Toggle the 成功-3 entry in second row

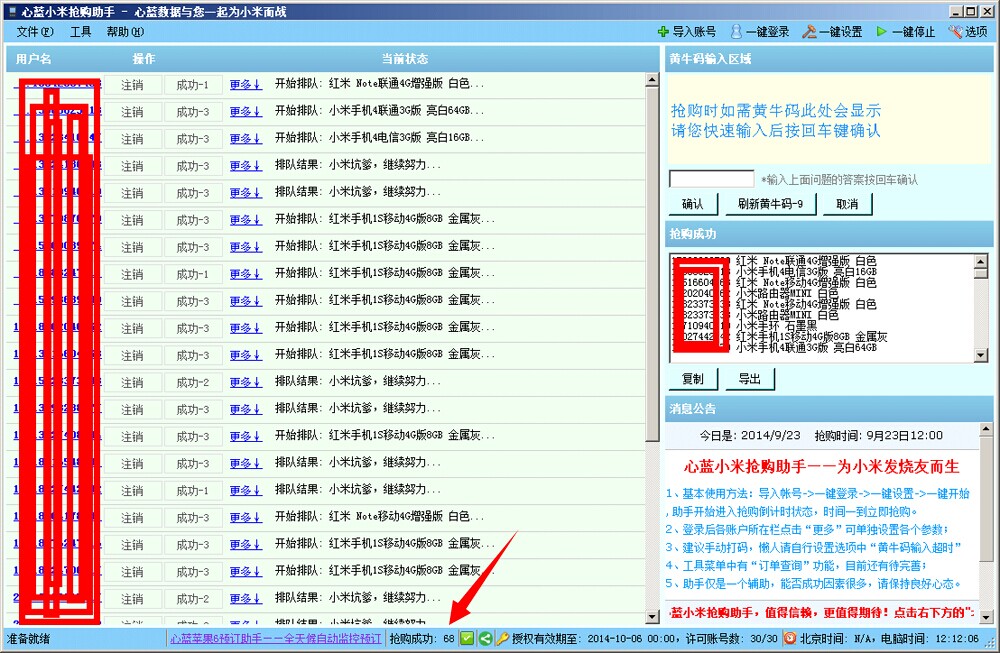coord(193,112)
